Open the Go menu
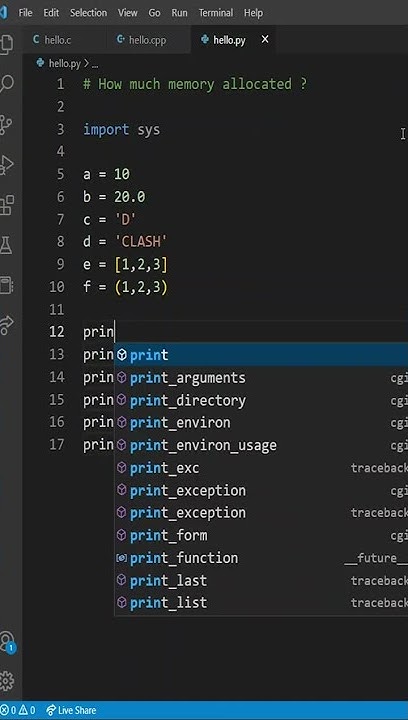The width and height of the screenshot is (408, 720). point(154,13)
